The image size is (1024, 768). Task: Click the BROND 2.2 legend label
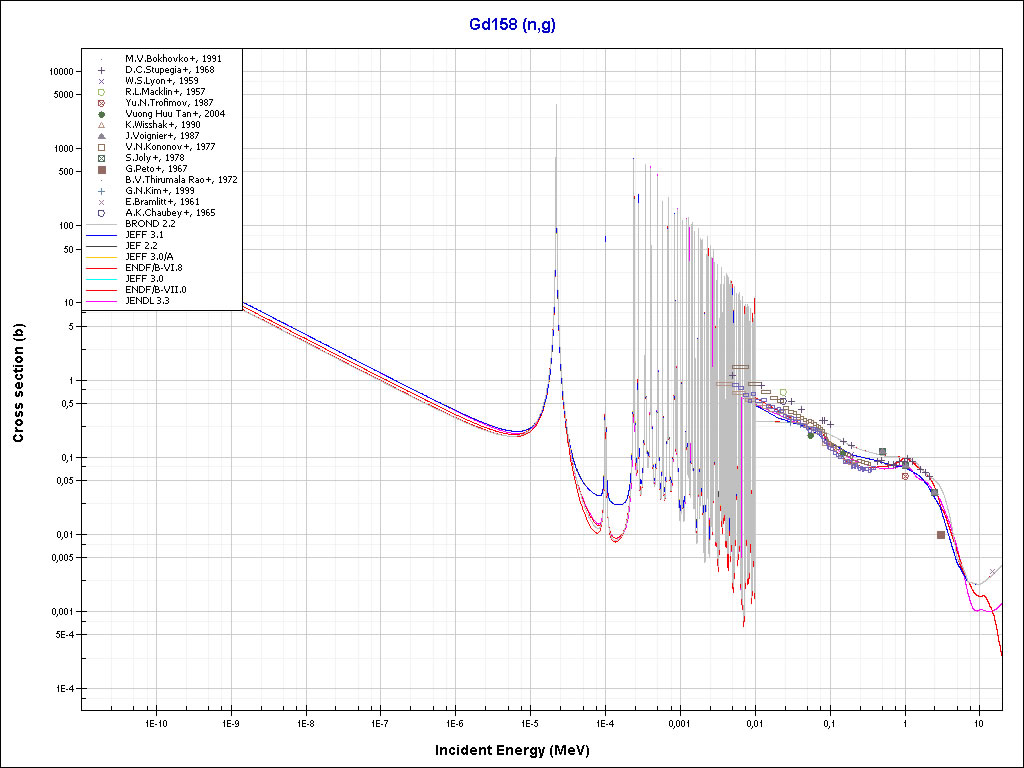click(150, 224)
